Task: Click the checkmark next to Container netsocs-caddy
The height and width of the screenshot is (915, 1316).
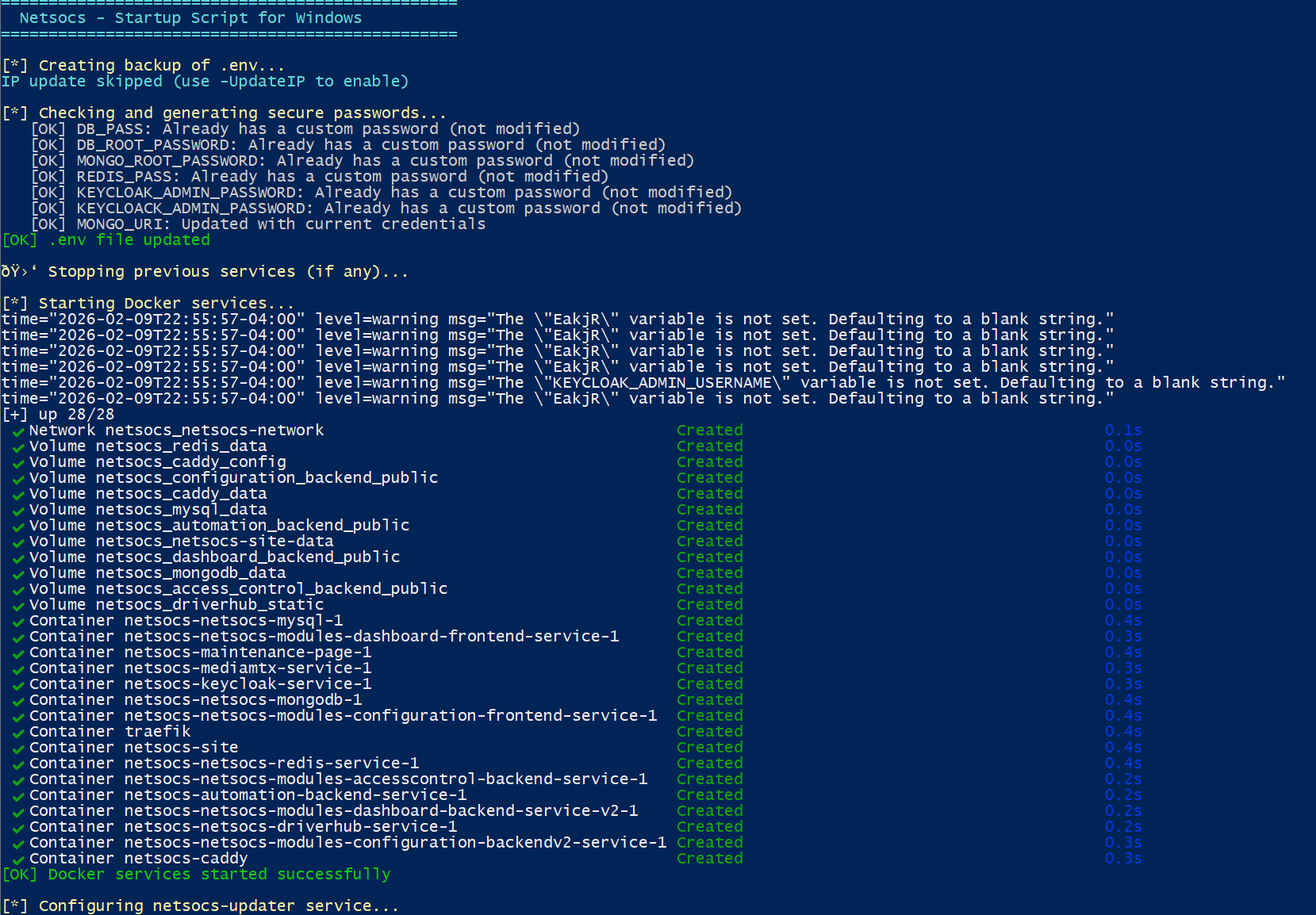Action: [x=17, y=859]
